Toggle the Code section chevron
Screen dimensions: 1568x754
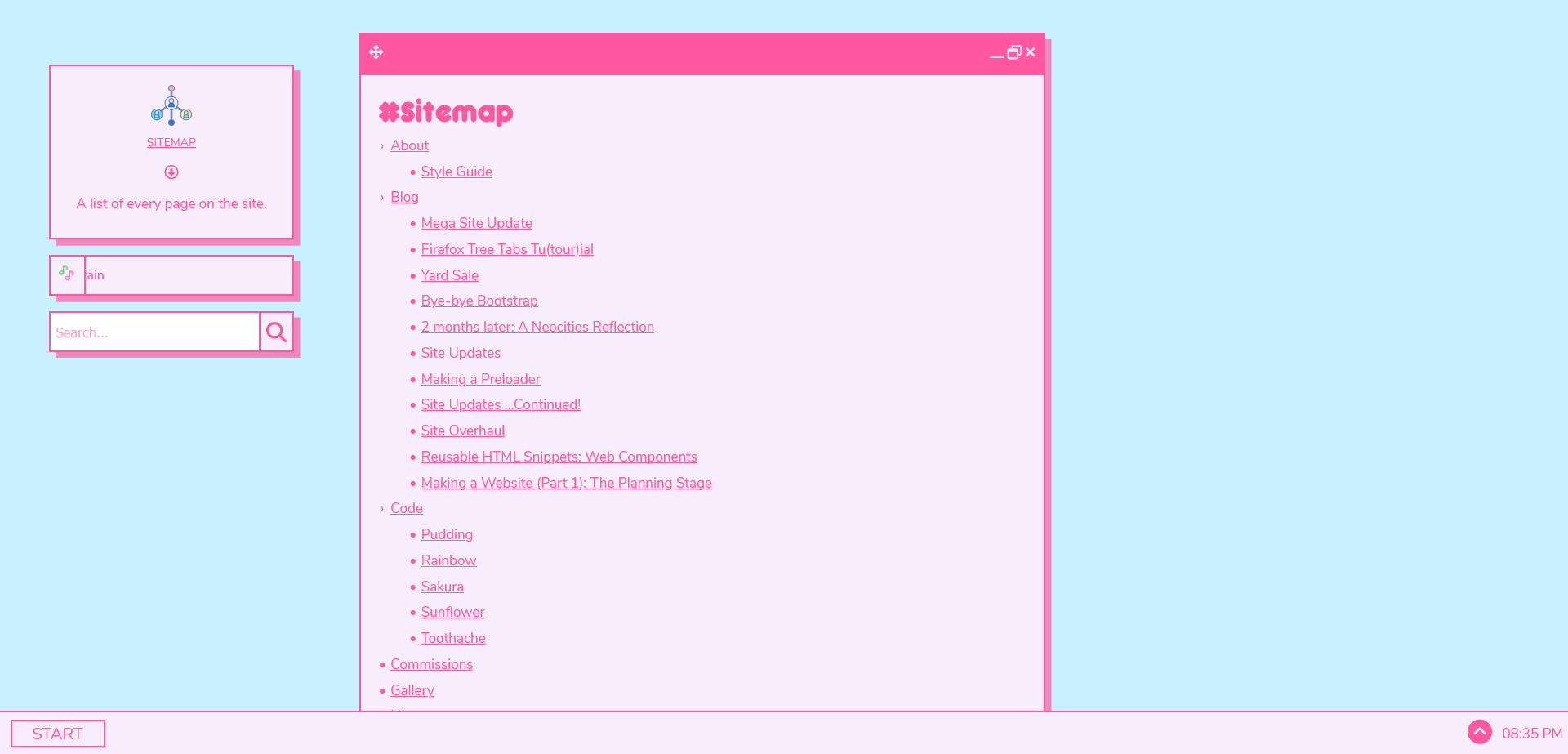pyautogui.click(x=382, y=509)
